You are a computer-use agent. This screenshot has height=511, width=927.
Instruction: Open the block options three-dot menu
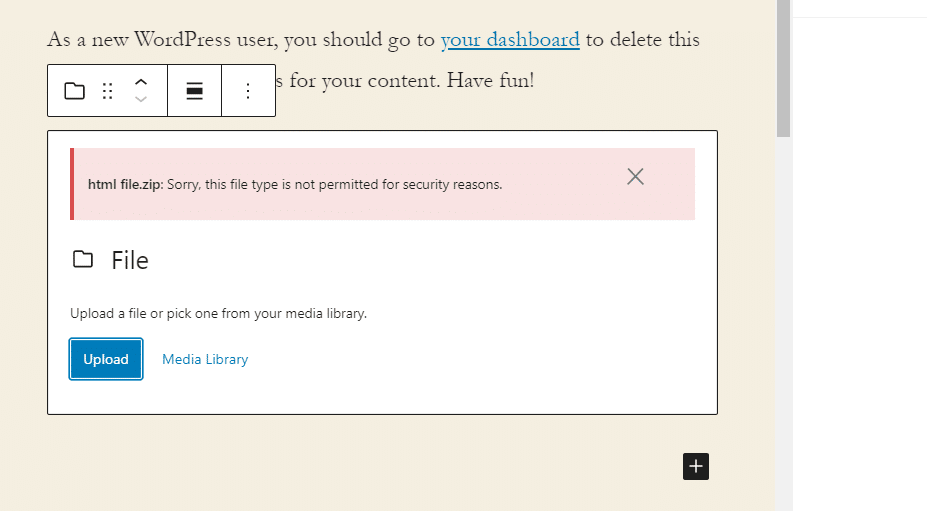248,91
